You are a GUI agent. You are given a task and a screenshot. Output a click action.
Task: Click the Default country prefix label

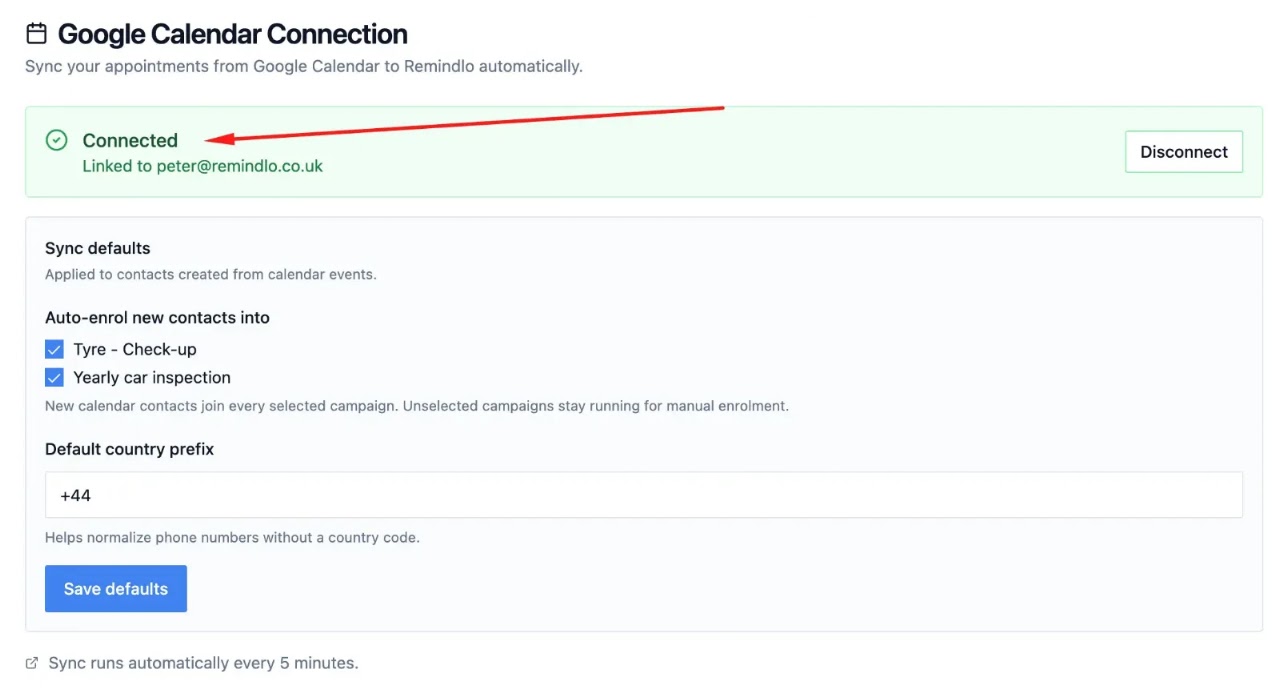[130, 449]
